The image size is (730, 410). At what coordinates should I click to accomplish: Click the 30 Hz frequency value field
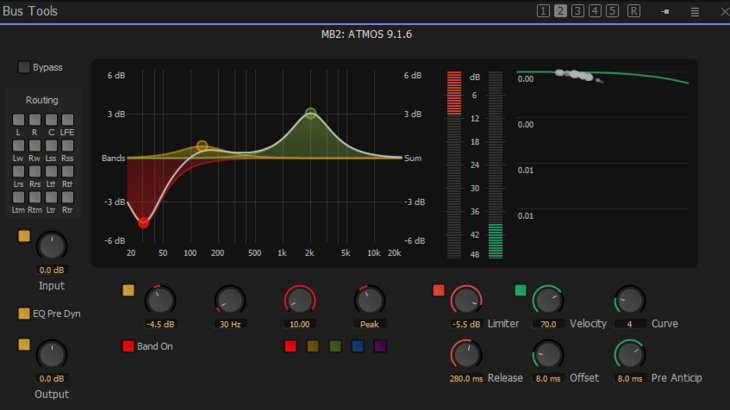pyautogui.click(x=229, y=324)
